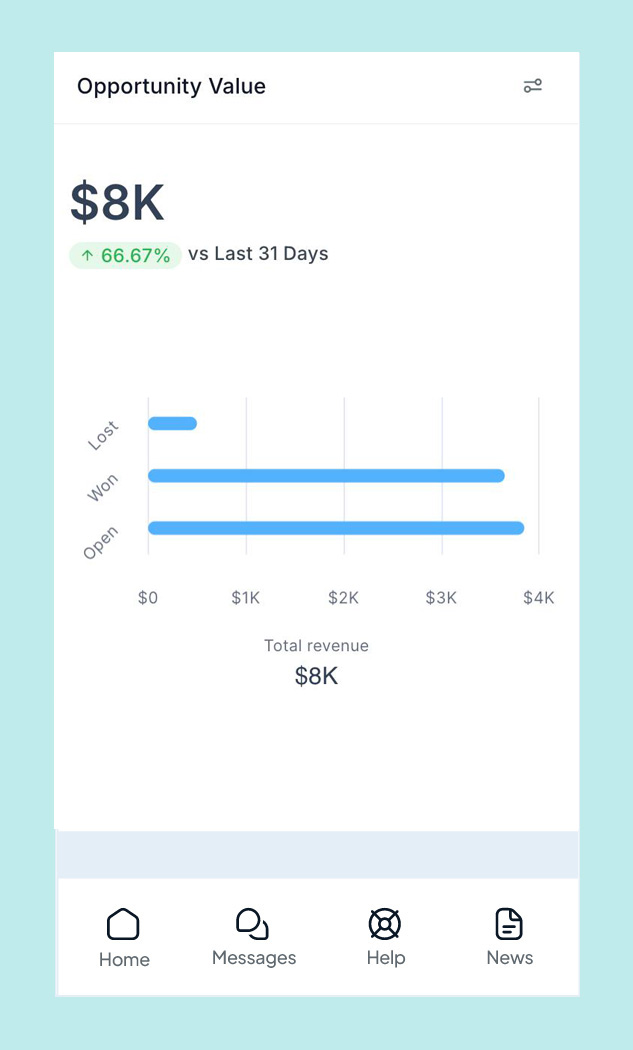Open the News tab label

(x=510, y=958)
